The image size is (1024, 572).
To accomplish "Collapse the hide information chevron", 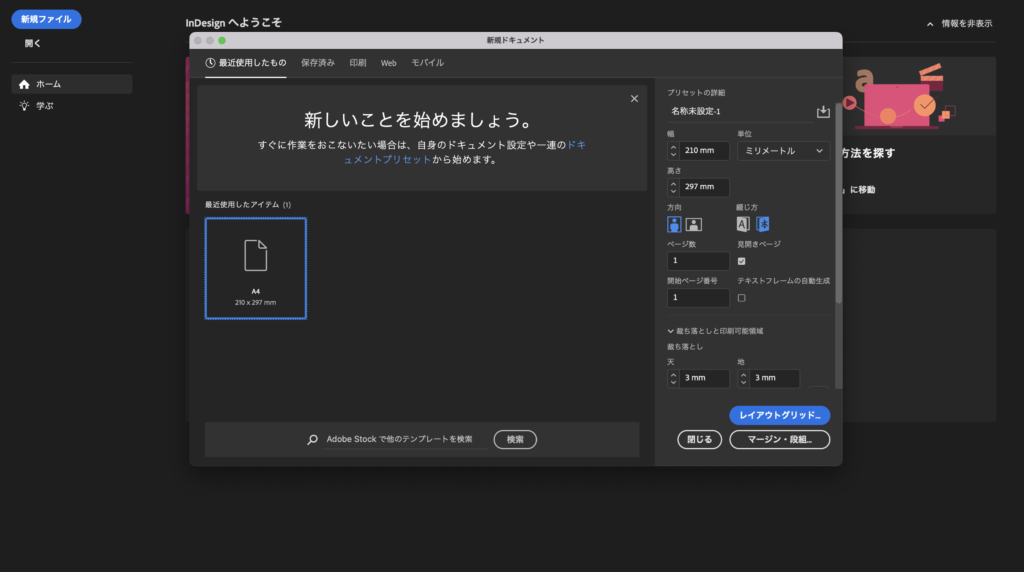I will point(930,24).
